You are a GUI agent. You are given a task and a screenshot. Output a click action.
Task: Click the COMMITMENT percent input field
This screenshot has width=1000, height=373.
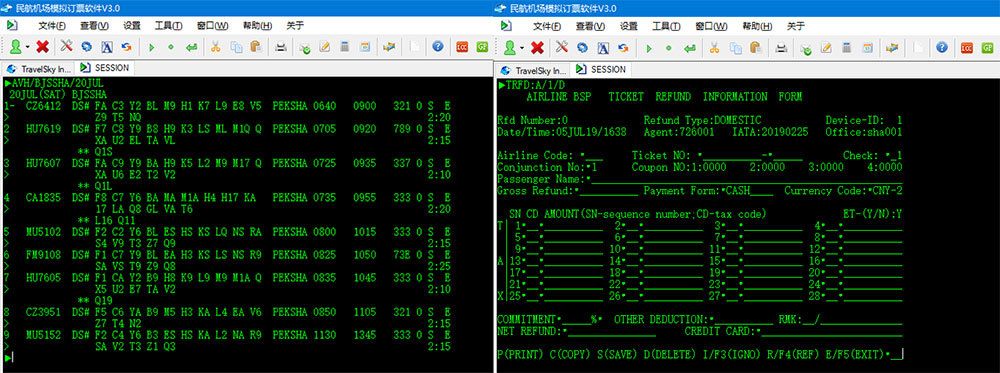576,319
